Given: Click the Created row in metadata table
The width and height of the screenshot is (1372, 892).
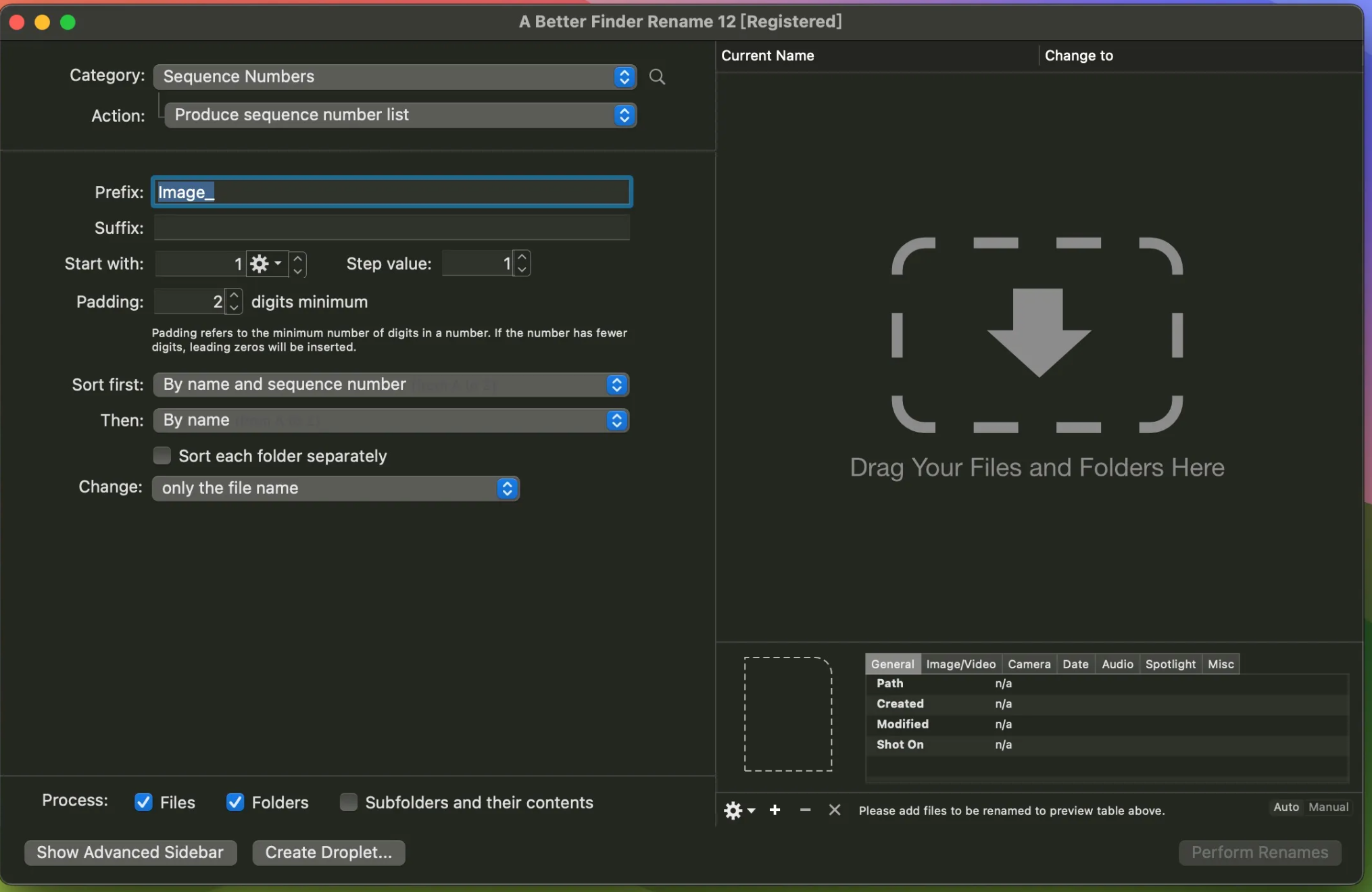Looking at the screenshot, I should coord(1107,704).
